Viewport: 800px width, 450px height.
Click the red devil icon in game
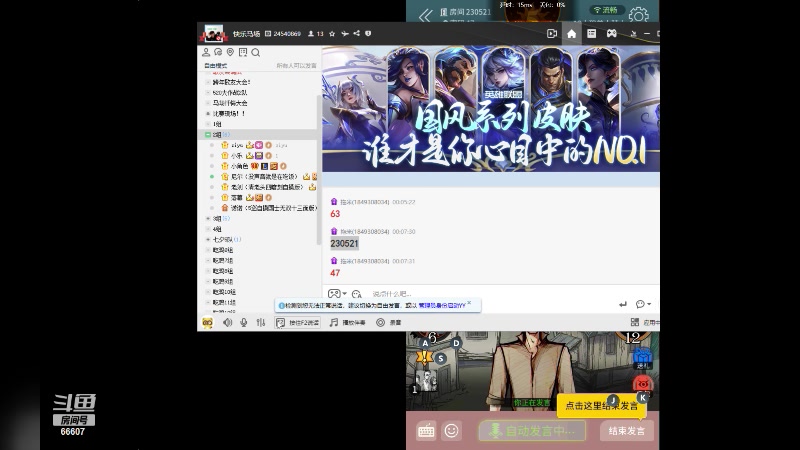[643, 383]
